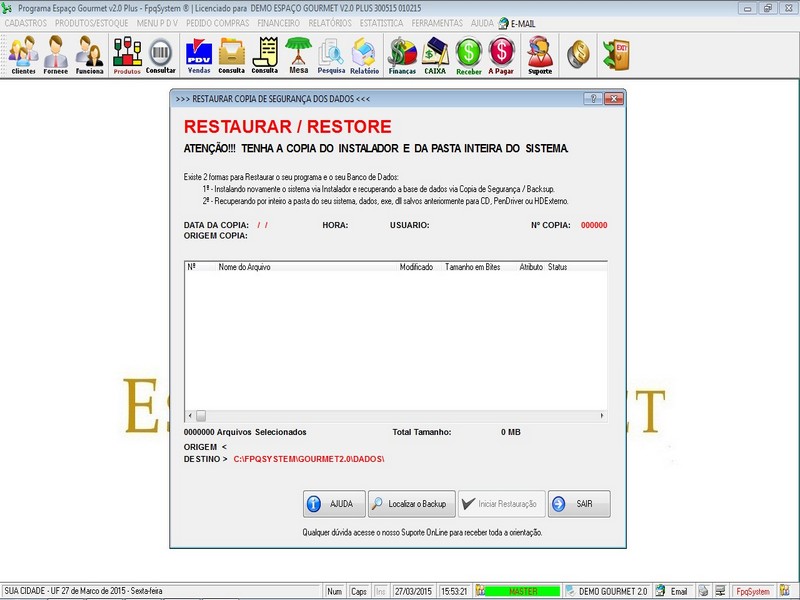
Task: Click the destination path C:\FPQSYSTEM\GOURMET2.0\DADOS\
Action: coord(309,459)
